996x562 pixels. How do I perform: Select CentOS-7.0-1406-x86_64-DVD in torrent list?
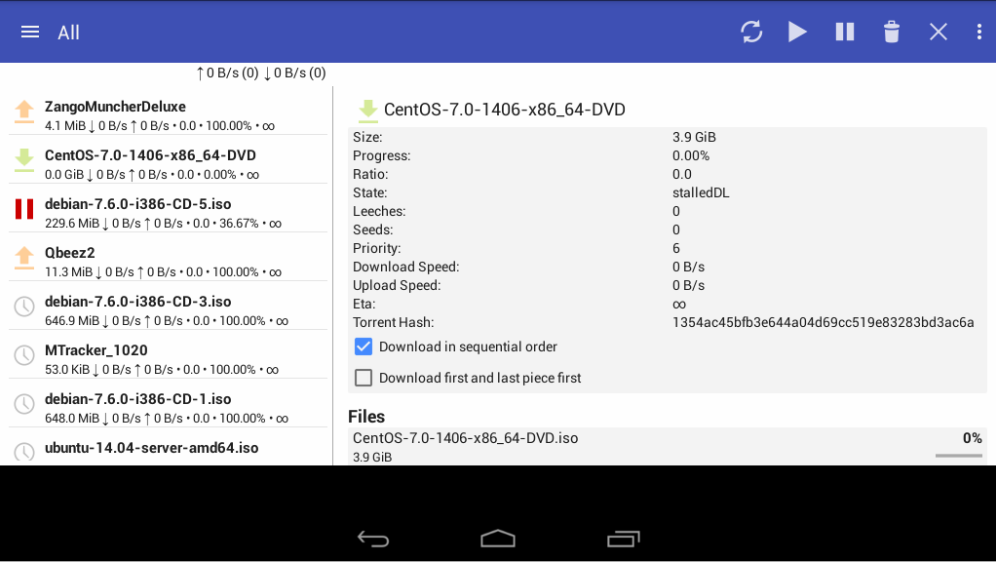point(168,163)
